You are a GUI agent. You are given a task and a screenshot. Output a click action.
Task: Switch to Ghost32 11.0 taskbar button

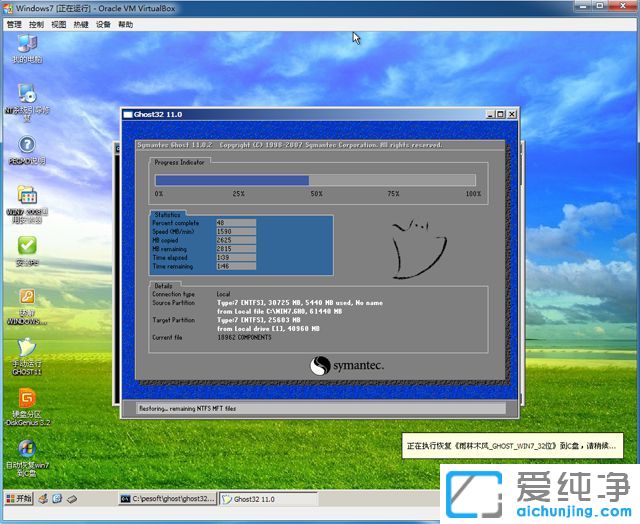coord(269,499)
